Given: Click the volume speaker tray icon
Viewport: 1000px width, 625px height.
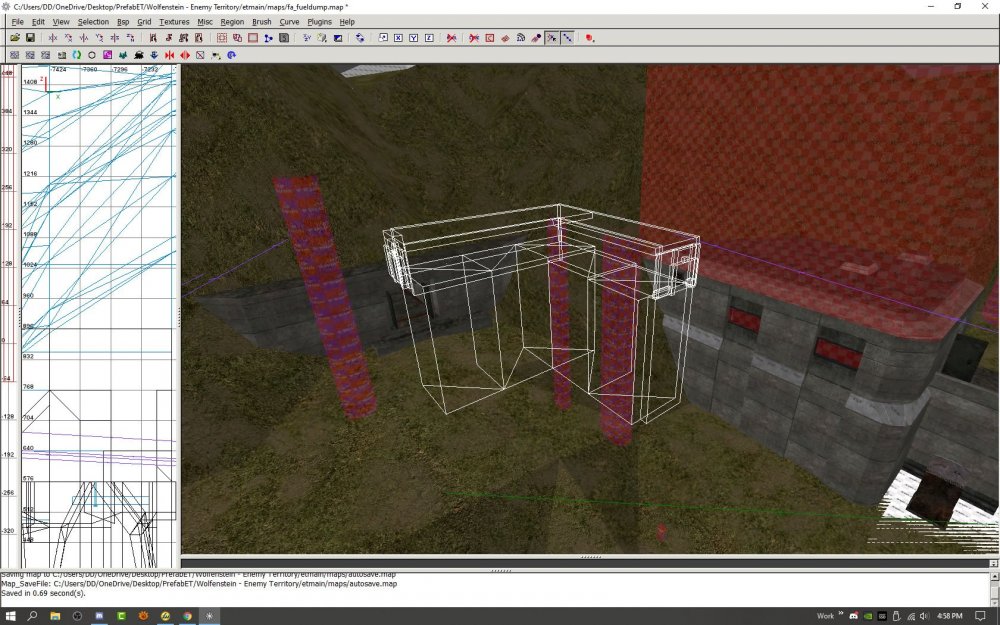Looking at the screenshot, I should [925, 616].
